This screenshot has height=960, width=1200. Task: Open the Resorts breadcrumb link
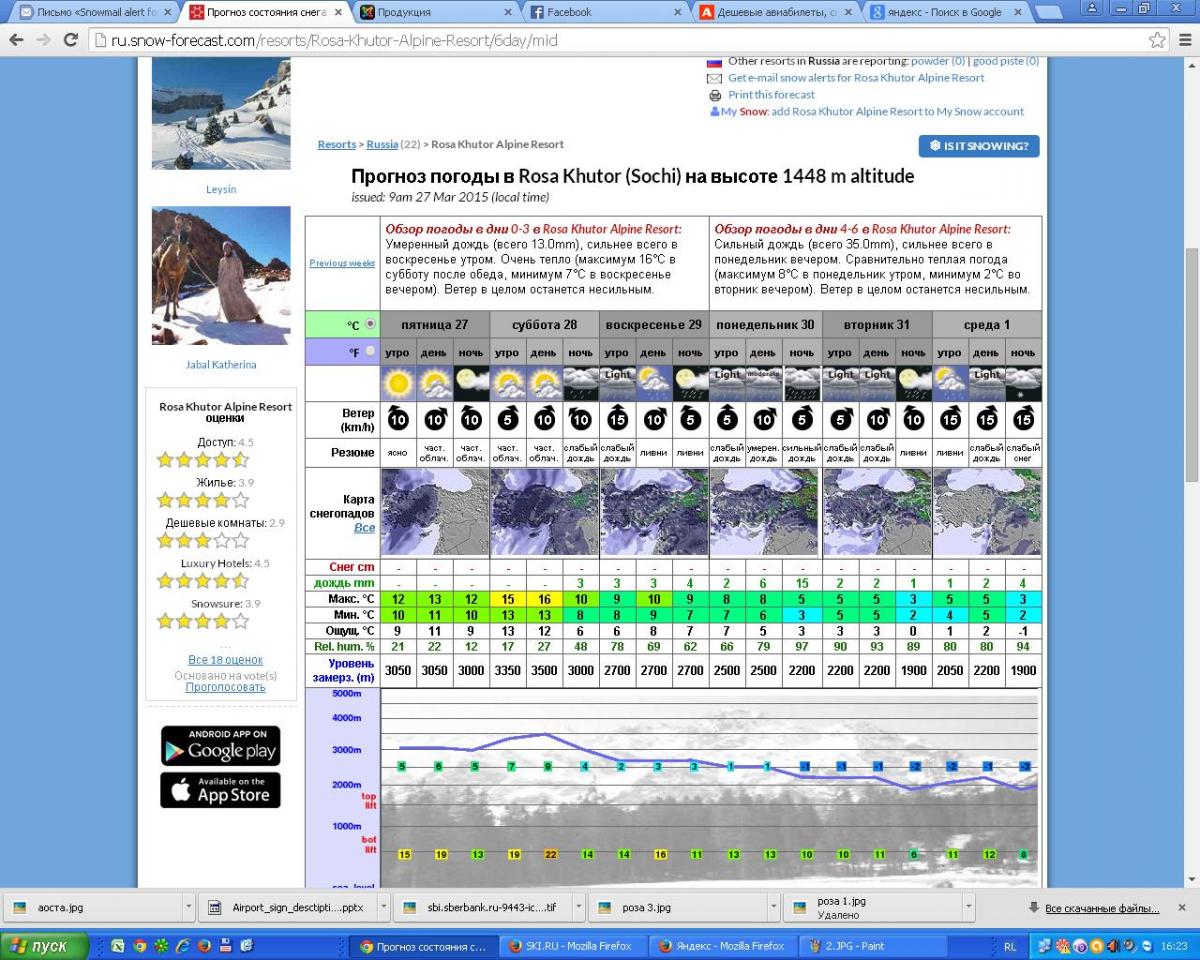click(337, 144)
